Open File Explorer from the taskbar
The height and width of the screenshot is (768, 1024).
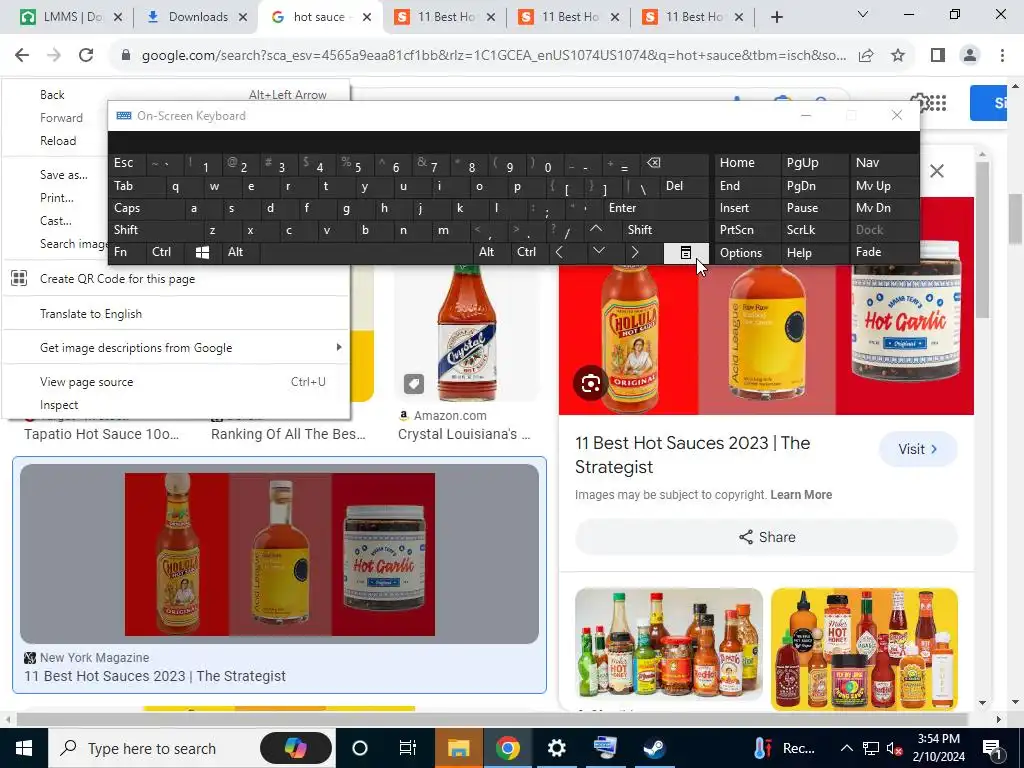(458, 748)
